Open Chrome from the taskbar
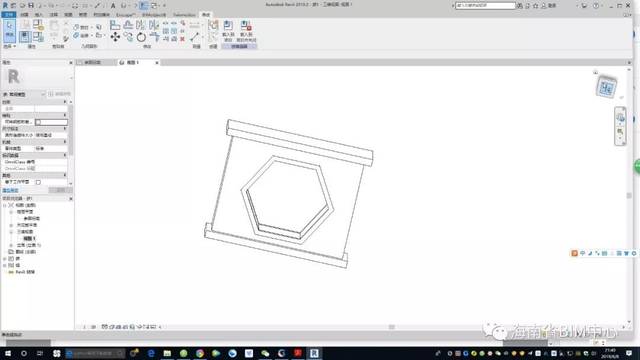This screenshot has width=640, height=360. point(200,353)
